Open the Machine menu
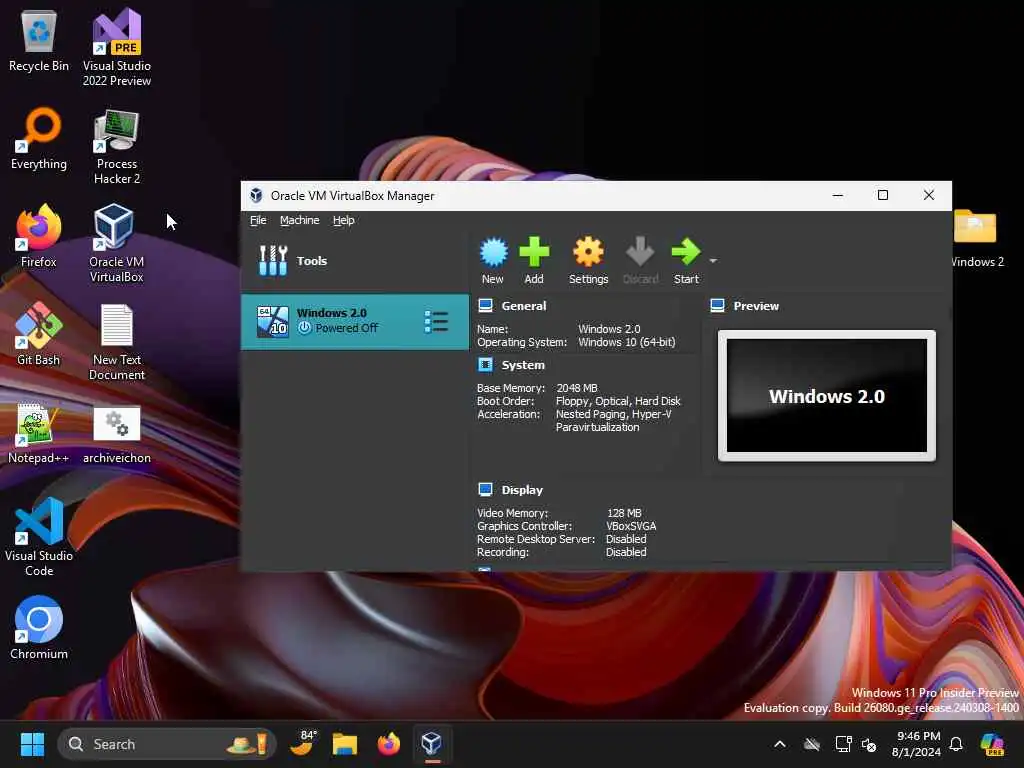The image size is (1024, 768). click(300, 220)
